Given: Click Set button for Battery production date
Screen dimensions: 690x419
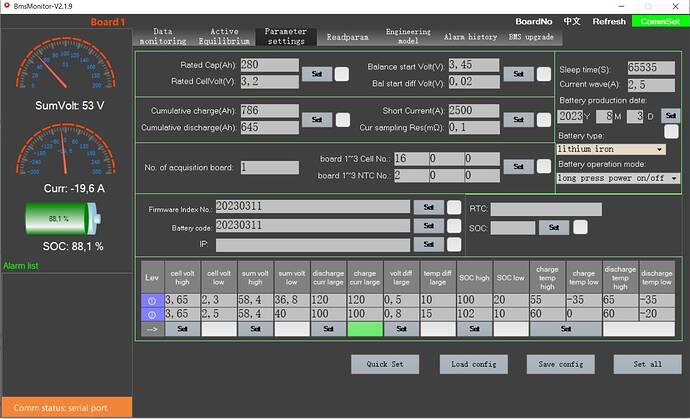Looking at the screenshot, I should pos(671,116).
